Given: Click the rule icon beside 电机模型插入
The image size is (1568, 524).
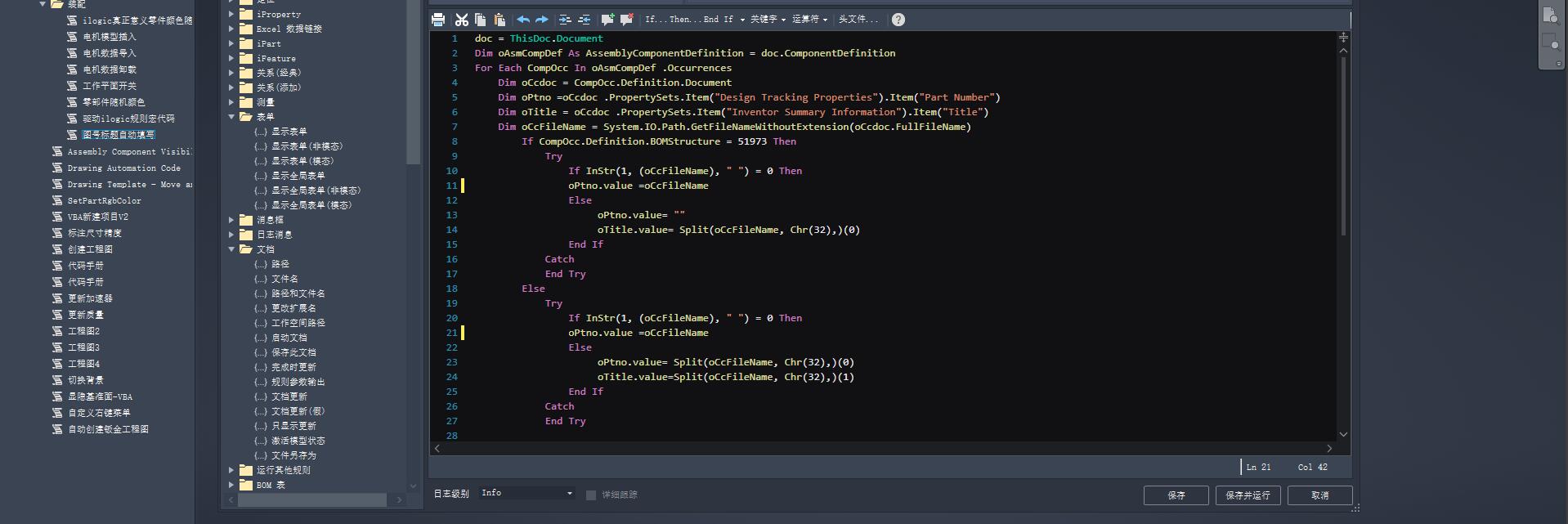Looking at the screenshot, I should click(72, 37).
